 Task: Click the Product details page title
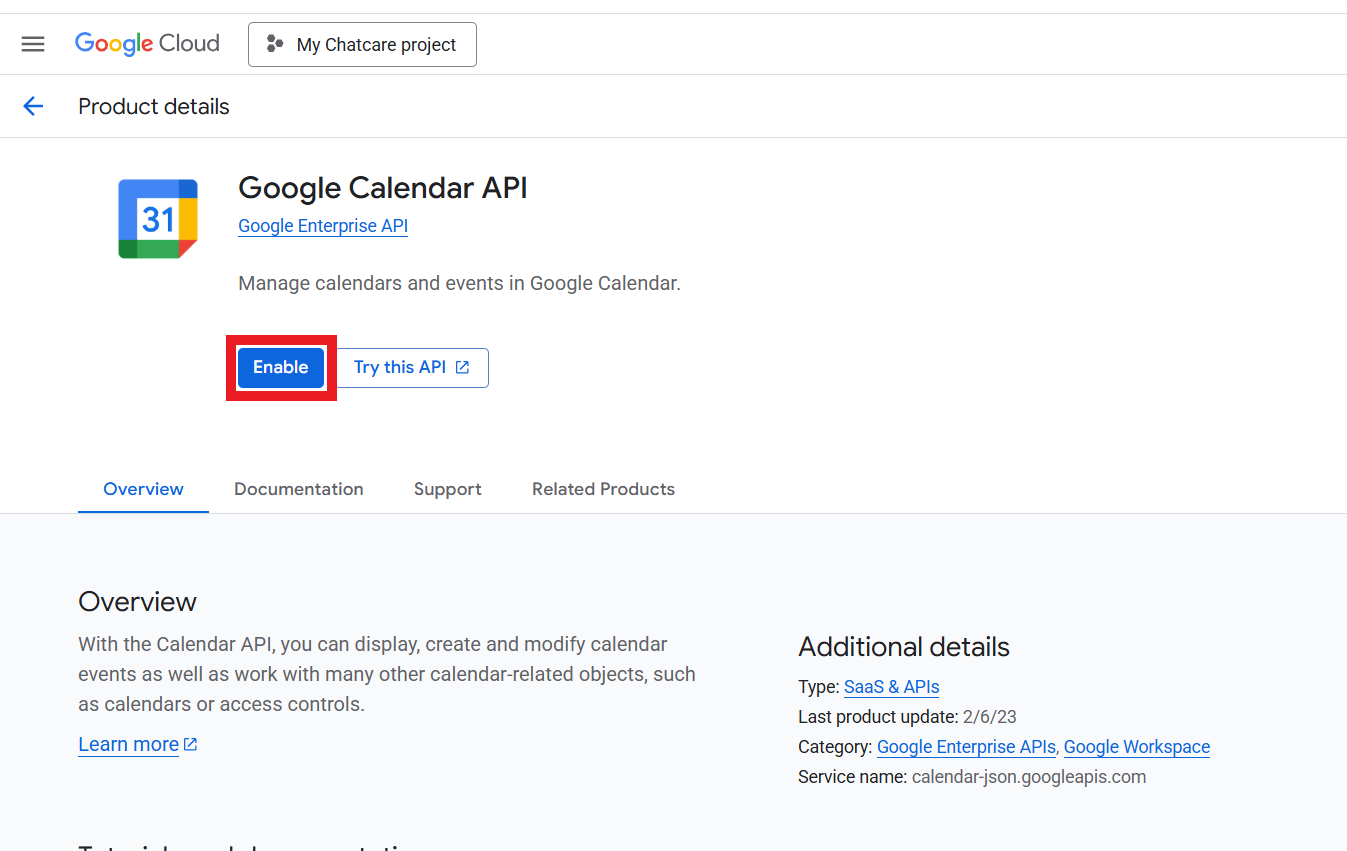pos(154,107)
